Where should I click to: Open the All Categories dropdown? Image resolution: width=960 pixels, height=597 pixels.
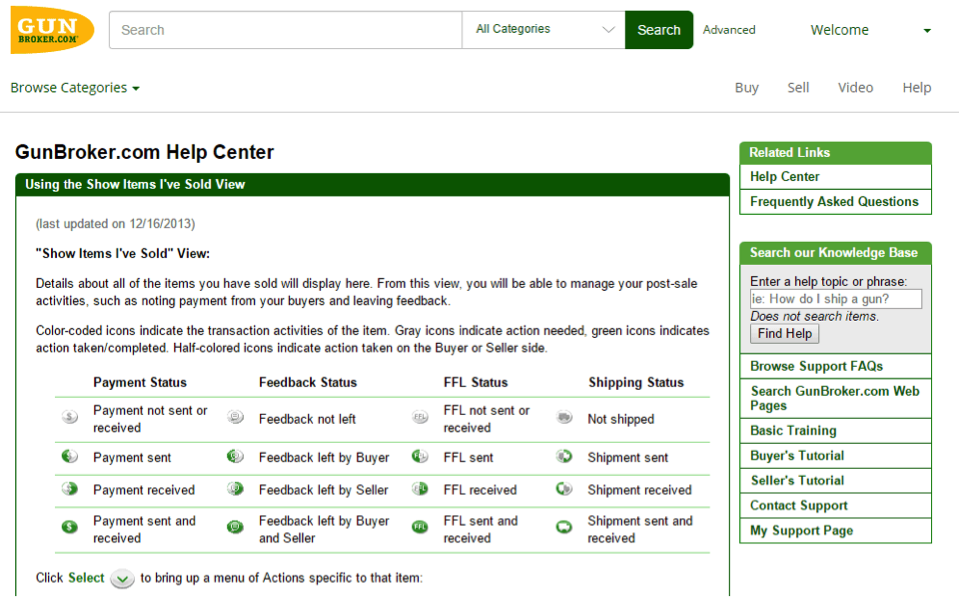(544, 29)
